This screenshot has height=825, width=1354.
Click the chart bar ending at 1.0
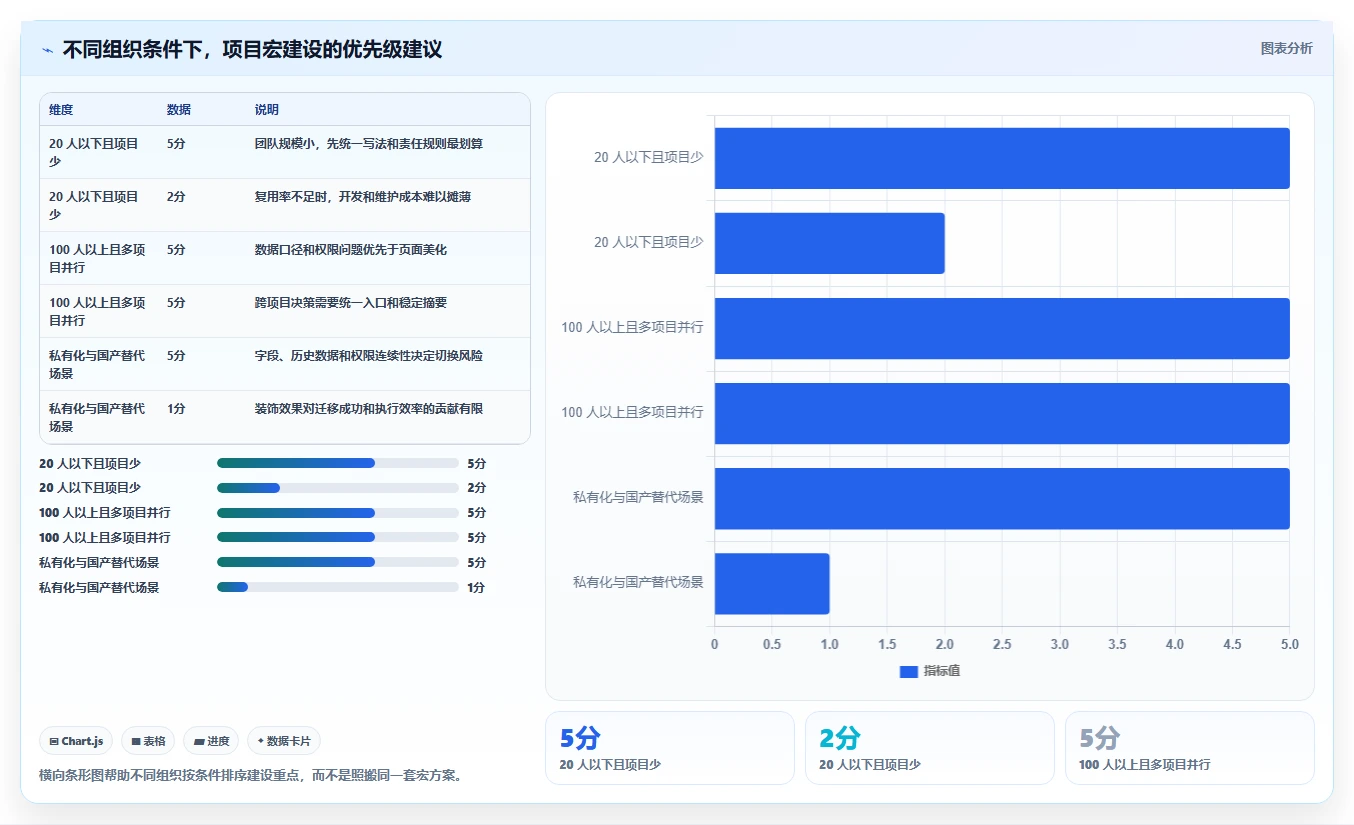(x=772, y=583)
